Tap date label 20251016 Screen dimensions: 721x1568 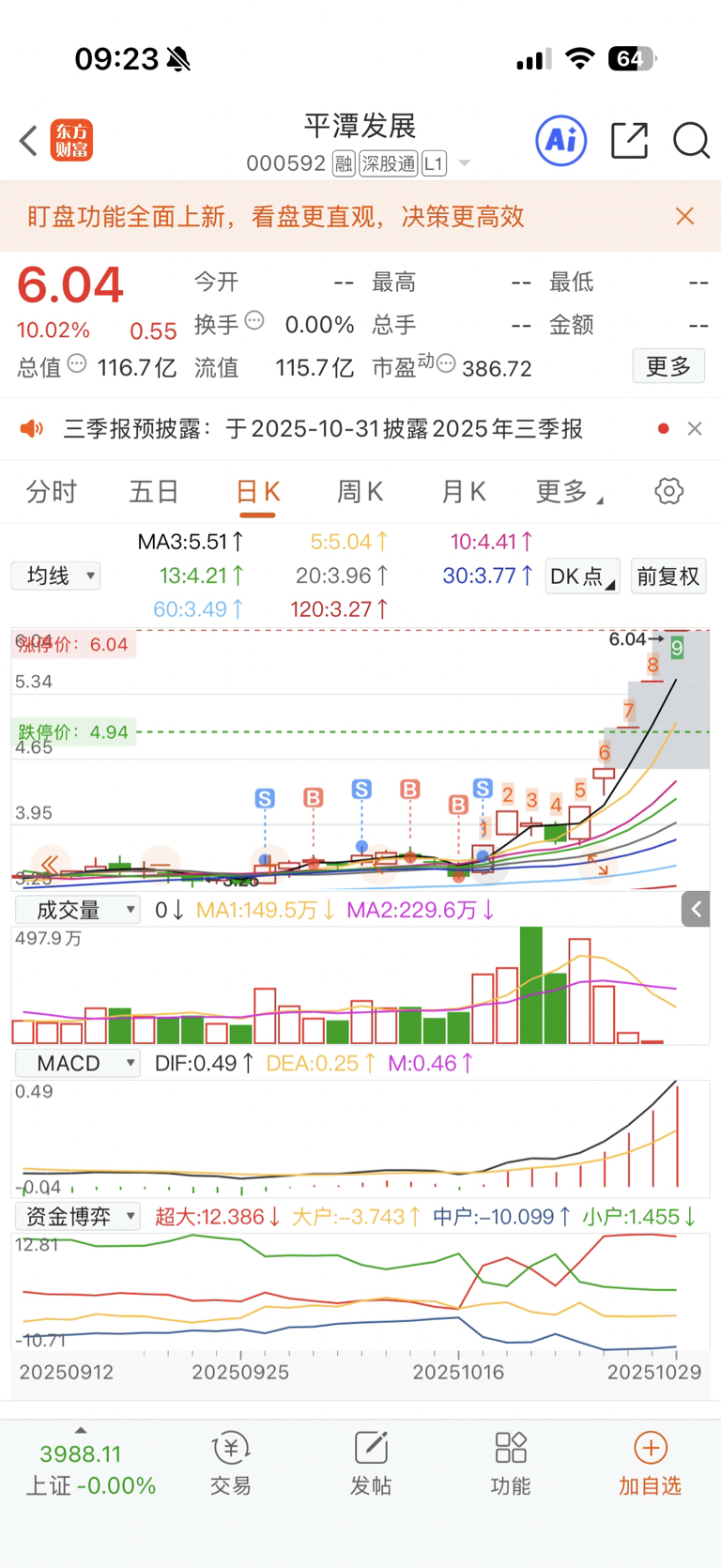[458, 1372]
